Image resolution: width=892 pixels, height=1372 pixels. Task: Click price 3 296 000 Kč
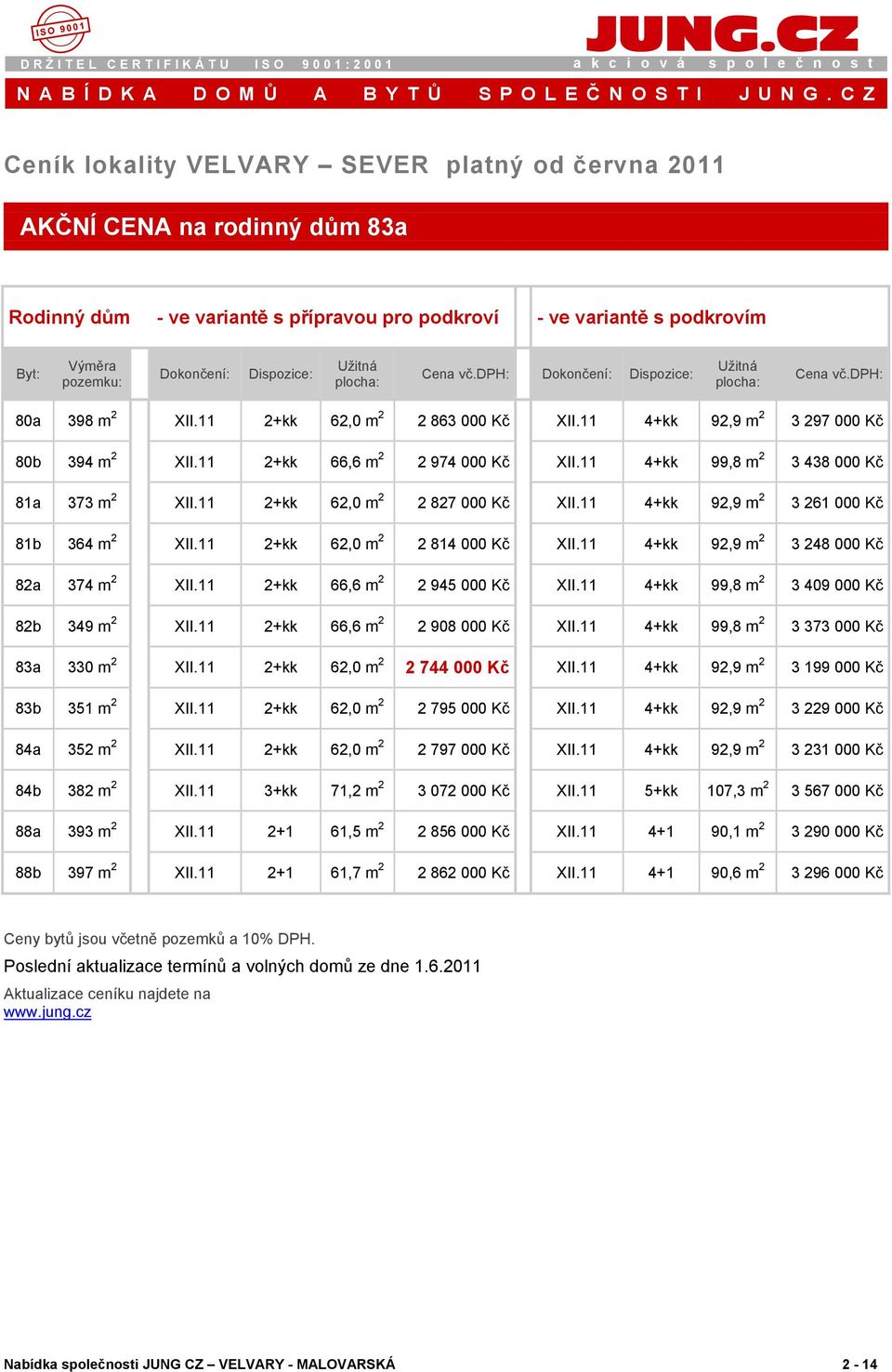837,873
